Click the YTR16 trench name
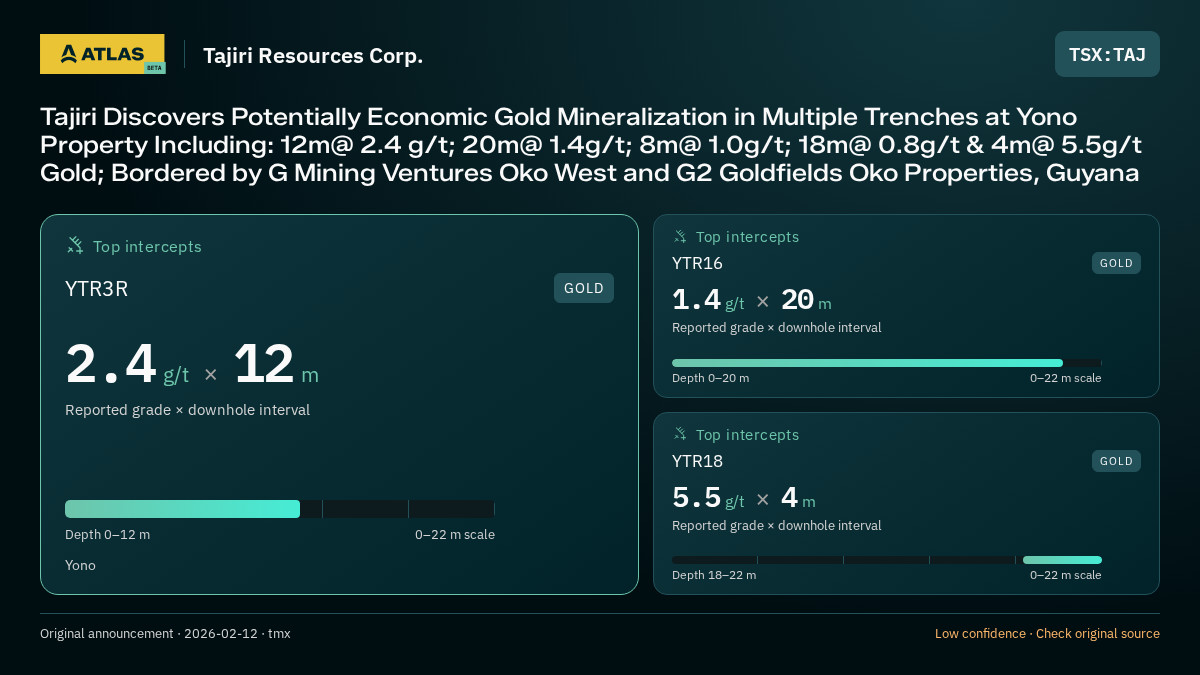Viewport: 1200px width, 675px height. tap(697, 263)
